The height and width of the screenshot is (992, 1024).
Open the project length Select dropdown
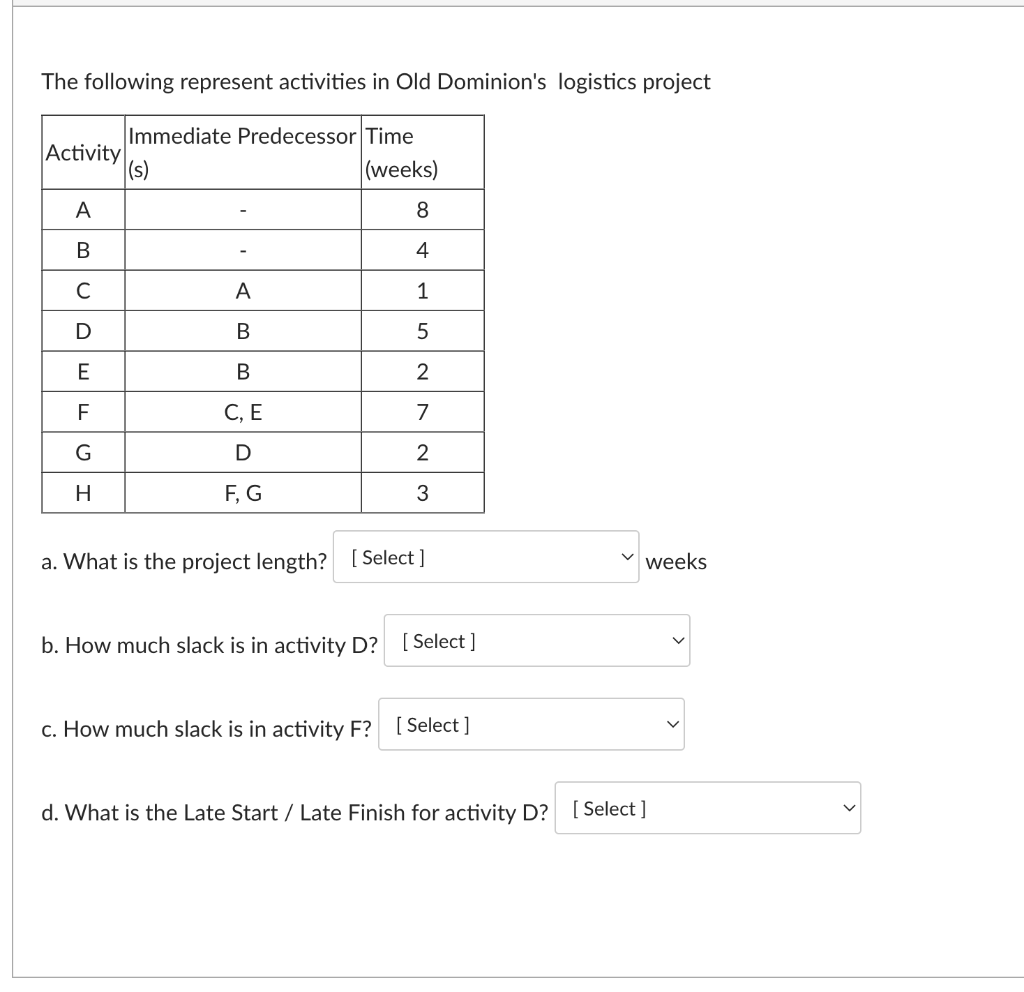pos(485,558)
